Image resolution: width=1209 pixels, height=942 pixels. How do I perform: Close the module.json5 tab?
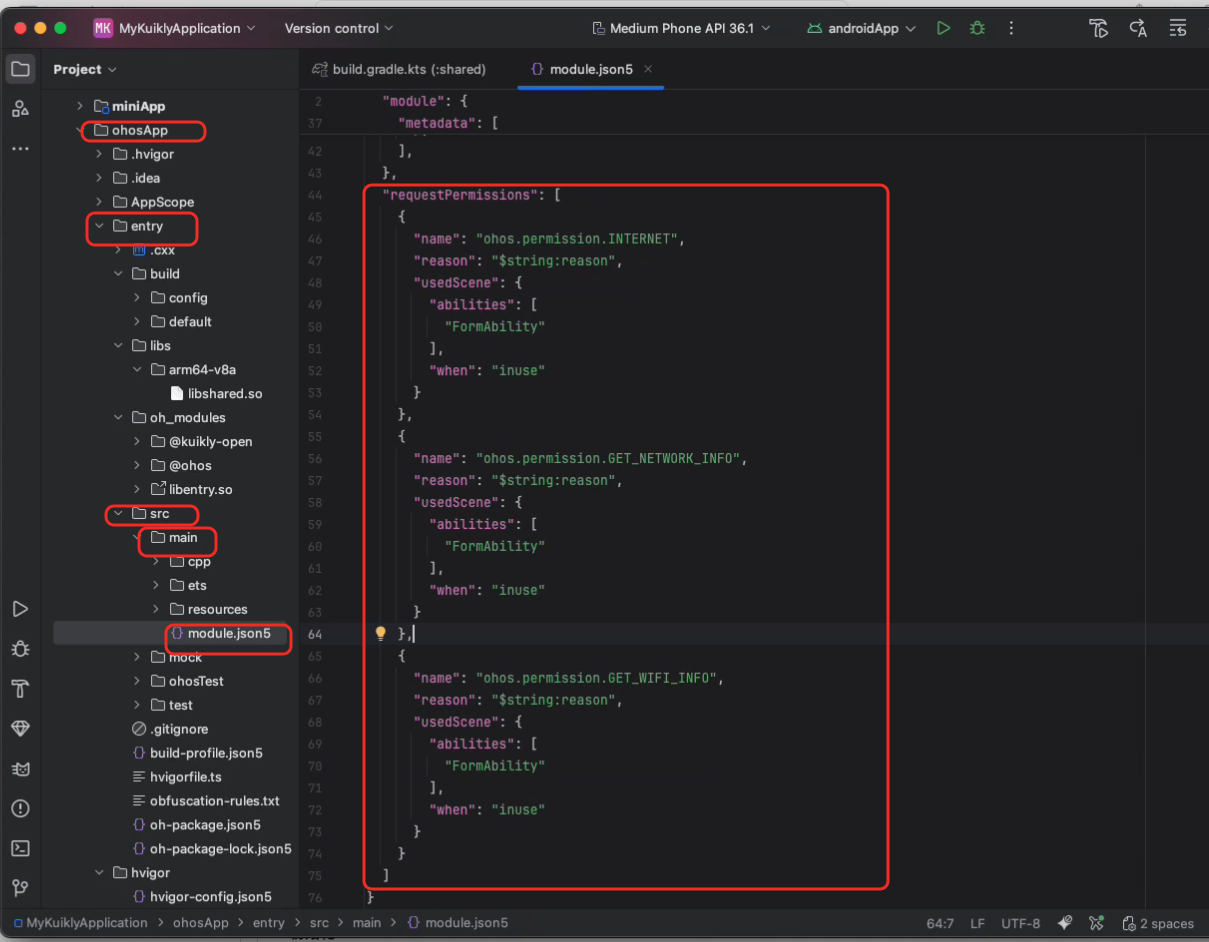point(648,69)
